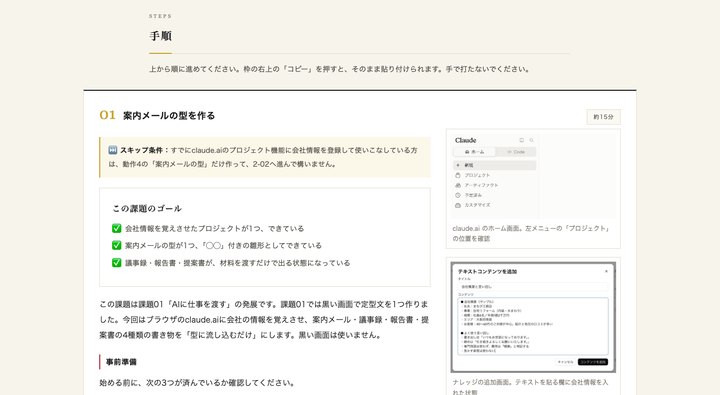720x395 pixels.
Task: Open the claude.ai home screen thumbnail image
Action: (533, 175)
